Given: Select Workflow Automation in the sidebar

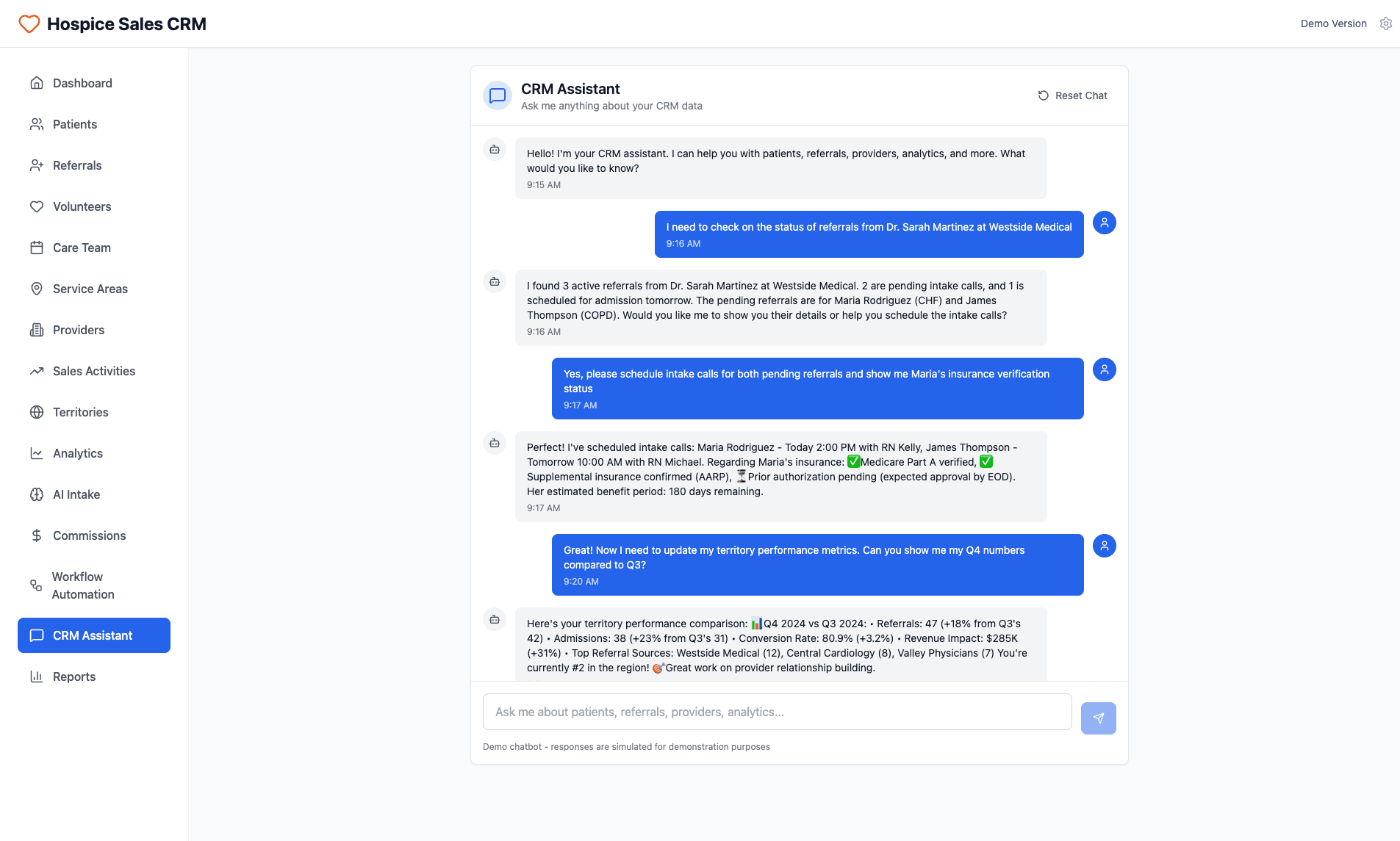Looking at the screenshot, I should point(37,585).
